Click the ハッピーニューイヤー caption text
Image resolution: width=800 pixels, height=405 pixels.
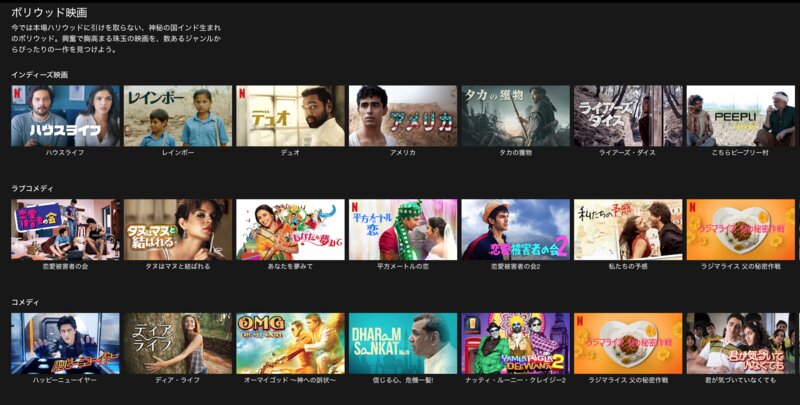(x=65, y=380)
